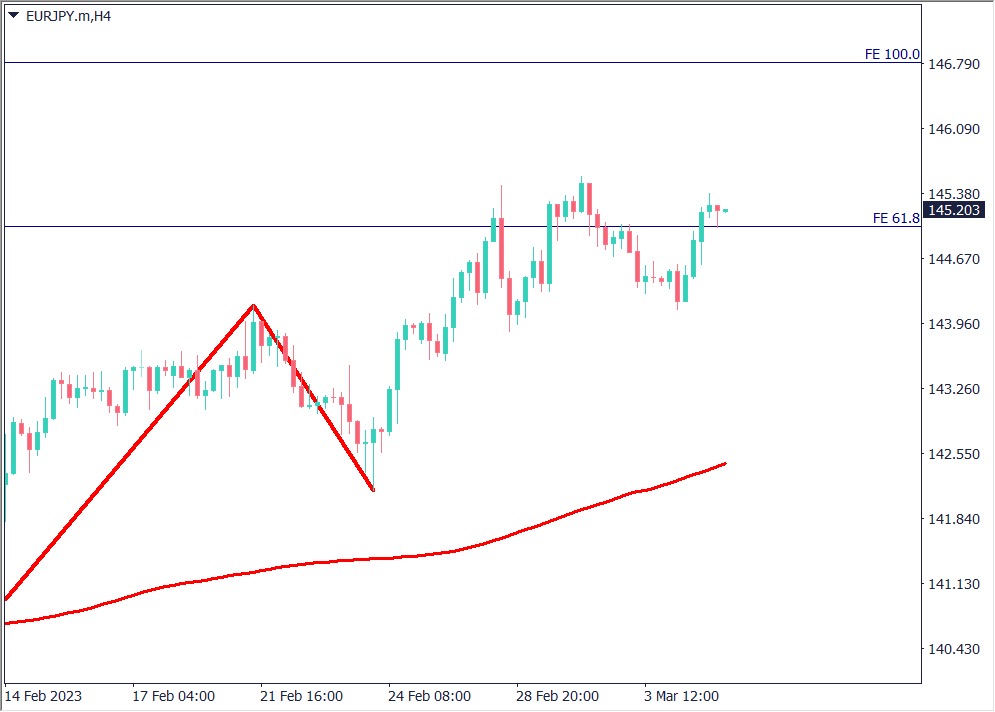Click the 24 Feb 08:00 time label
Screen dimensions: 995x712
tap(429, 696)
